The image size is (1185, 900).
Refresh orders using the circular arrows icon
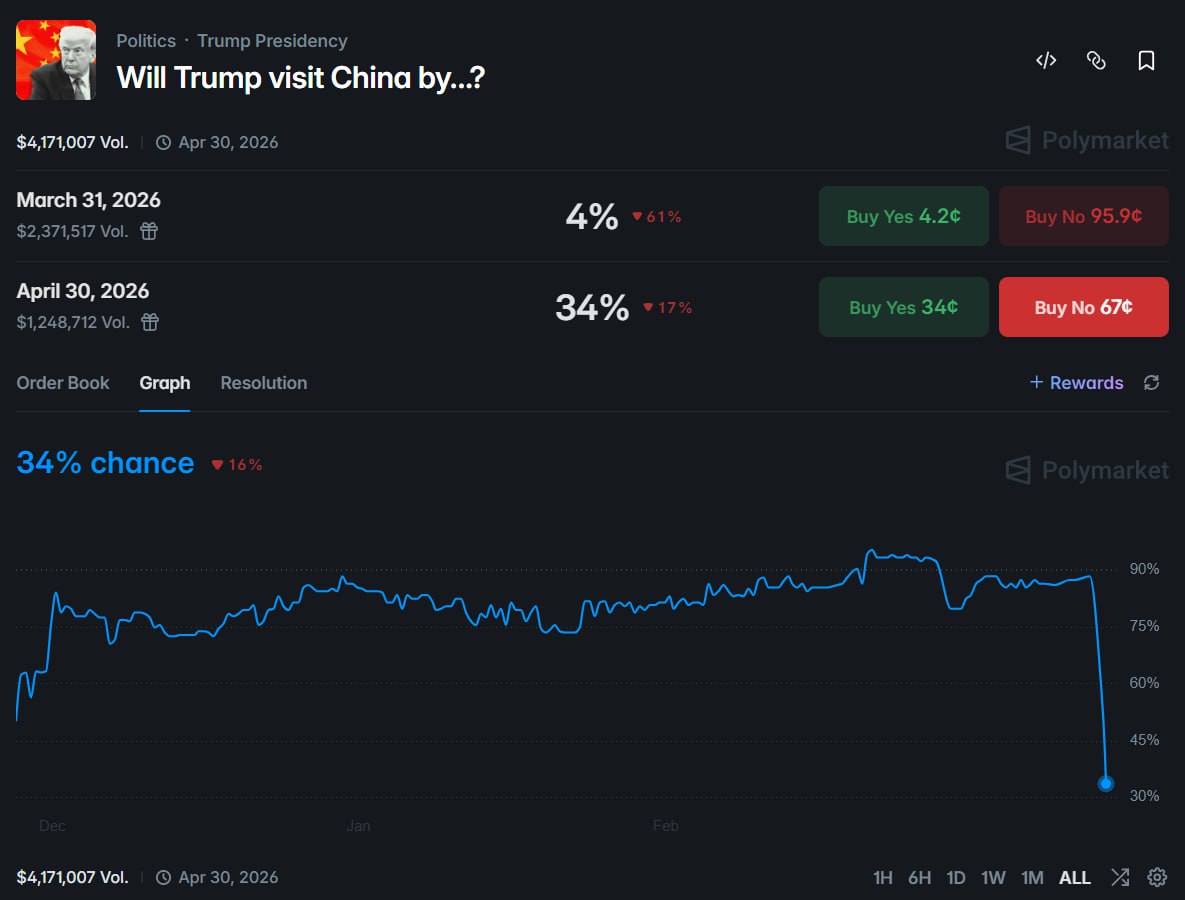point(1151,382)
